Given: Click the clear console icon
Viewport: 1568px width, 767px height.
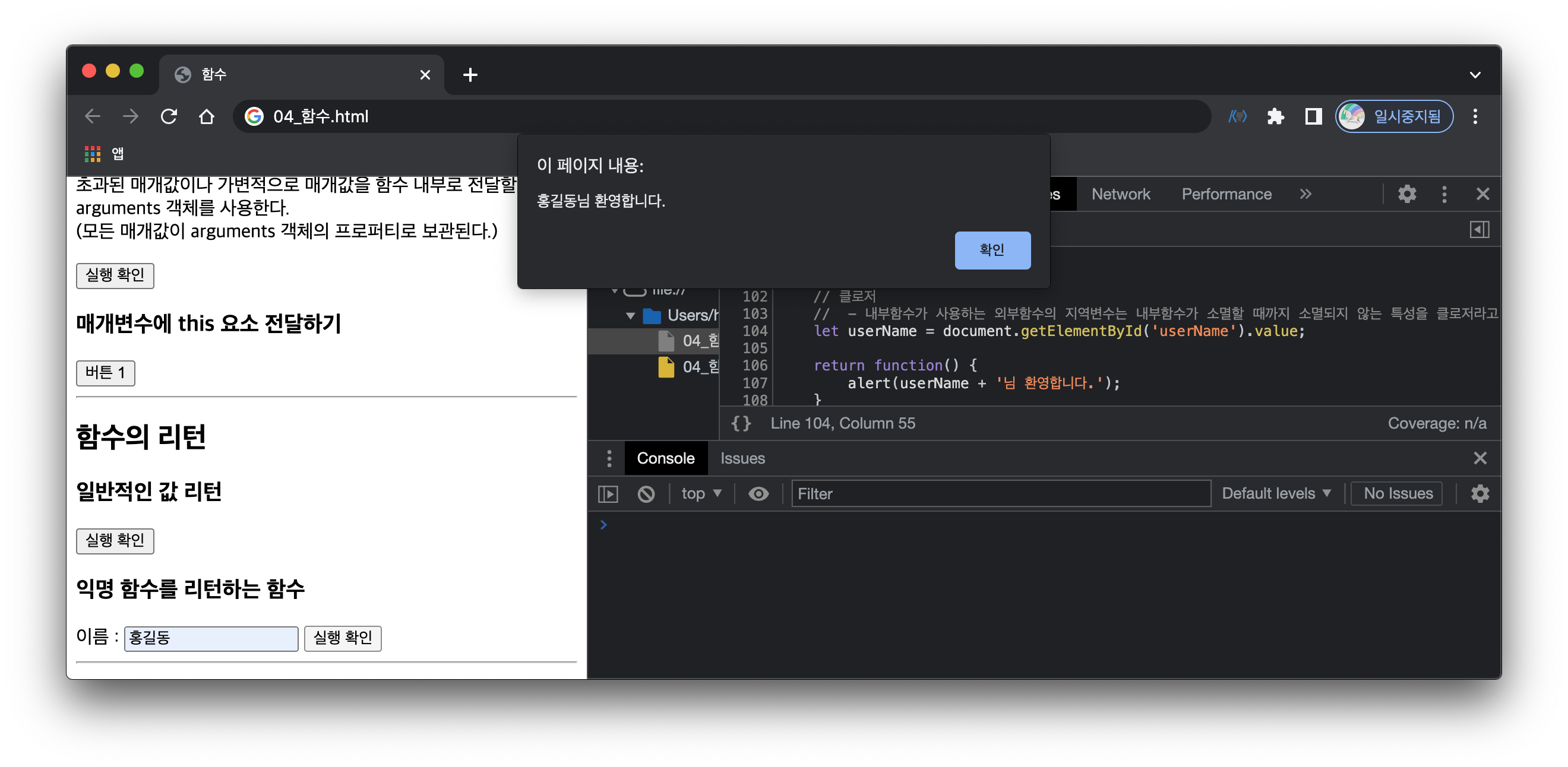Looking at the screenshot, I should point(646,493).
